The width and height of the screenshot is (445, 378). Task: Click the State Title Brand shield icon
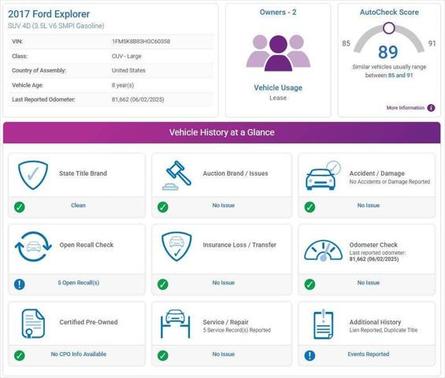click(33, 175)
